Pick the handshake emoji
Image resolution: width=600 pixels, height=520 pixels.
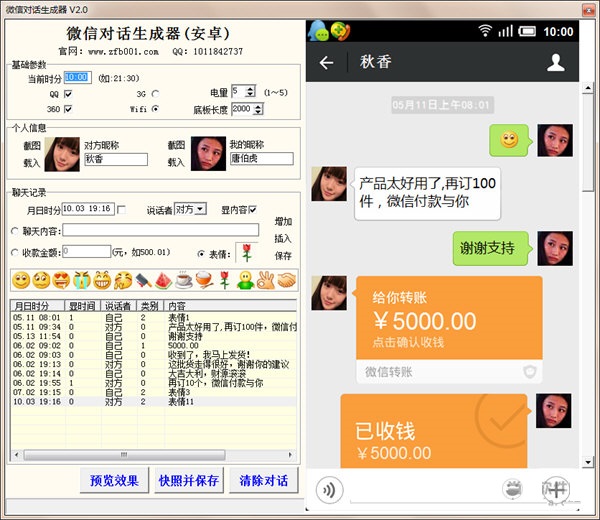tap(286, 280)
